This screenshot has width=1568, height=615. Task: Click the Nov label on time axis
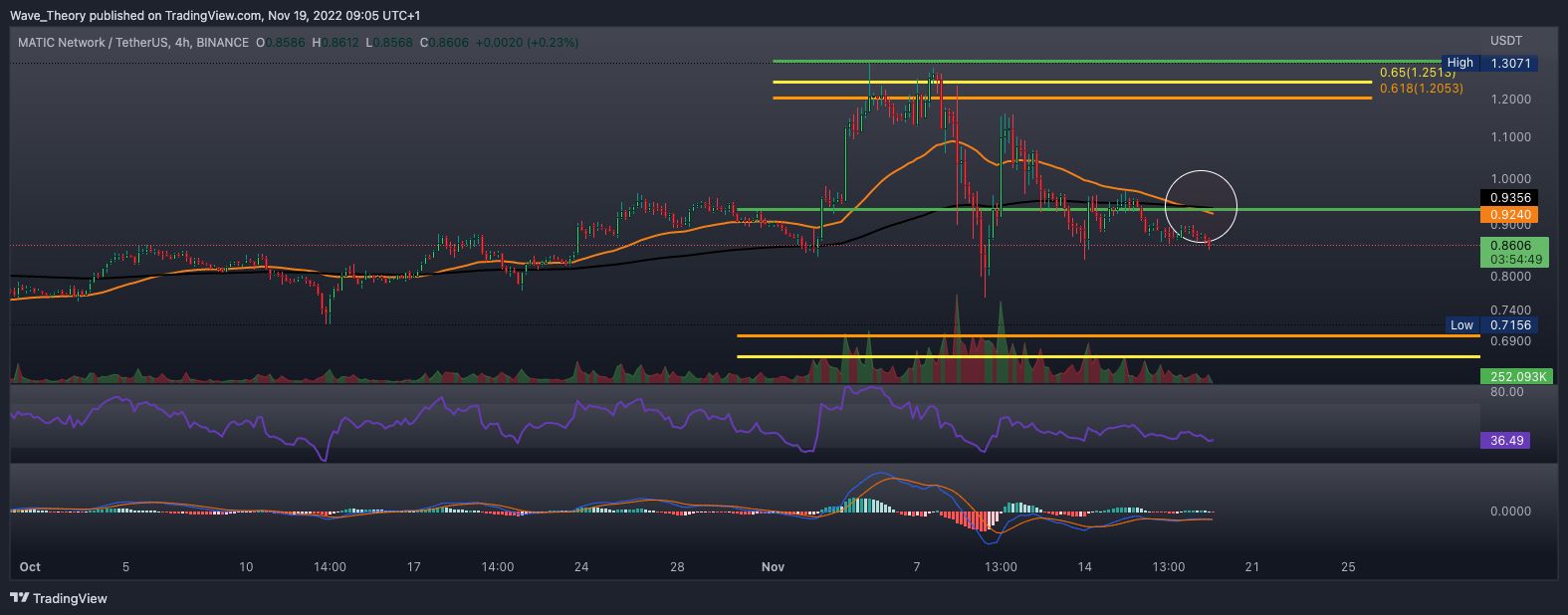(x=773, y=567)
